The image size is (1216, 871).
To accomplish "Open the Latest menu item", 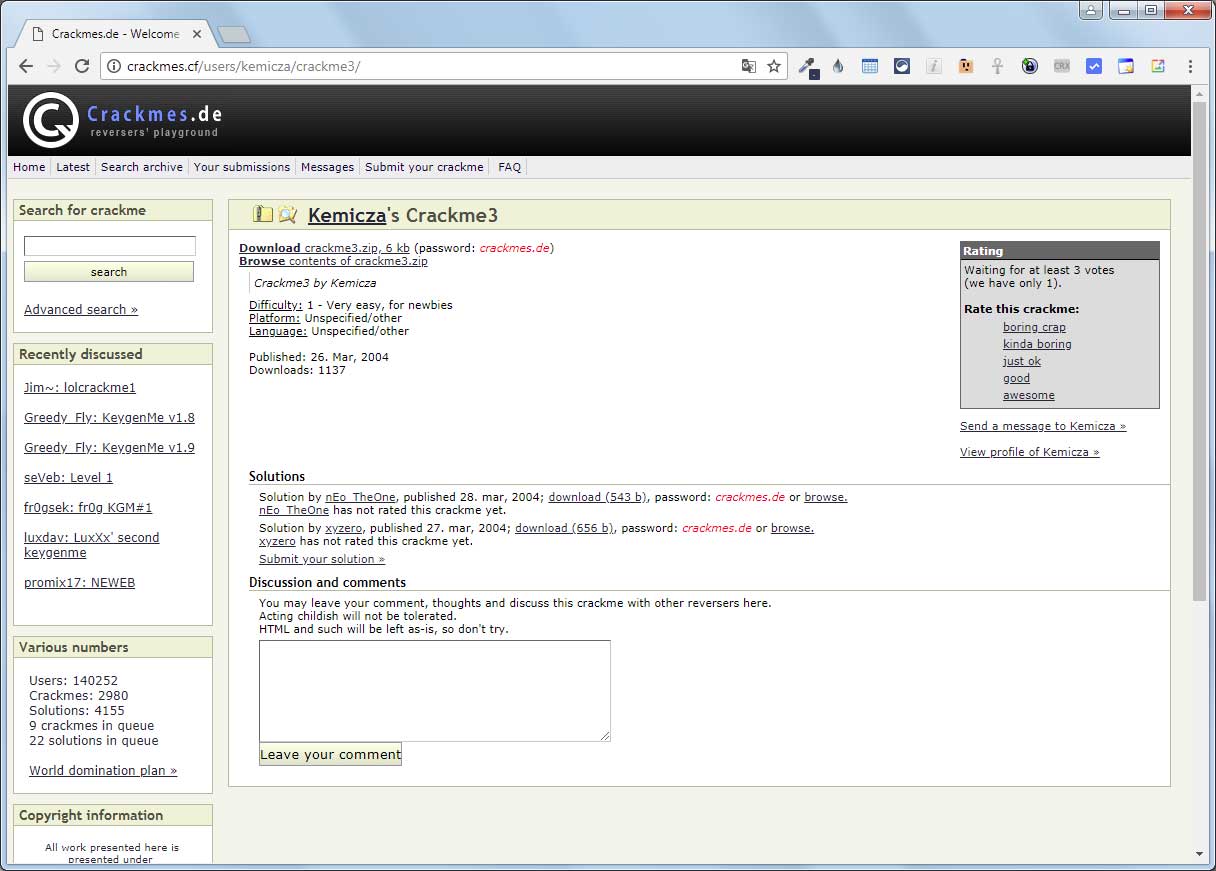I will [73, 167].
